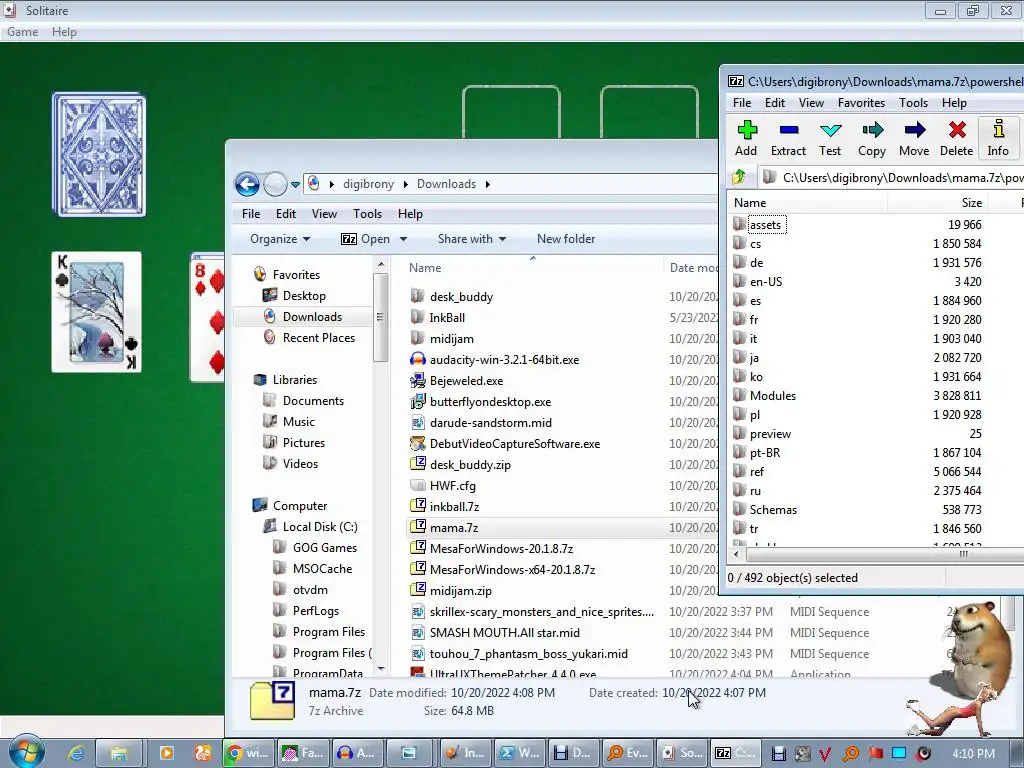The image size is (1024, 768).
Task: Expand the arrow after digibrony in address bar
Action: (x=406, y=184)
